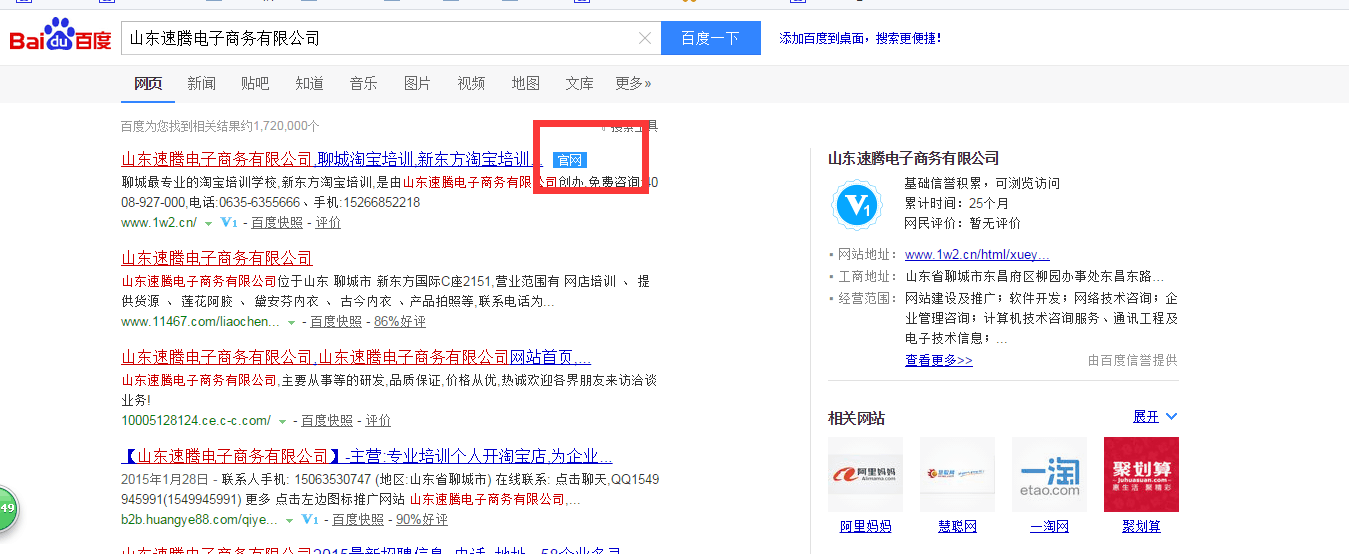The width and height of the screenshot is (1349, 554).
Task: Expand the arrow next to 10005128124.ce.c-c.com/
Action: coord(283,421)
